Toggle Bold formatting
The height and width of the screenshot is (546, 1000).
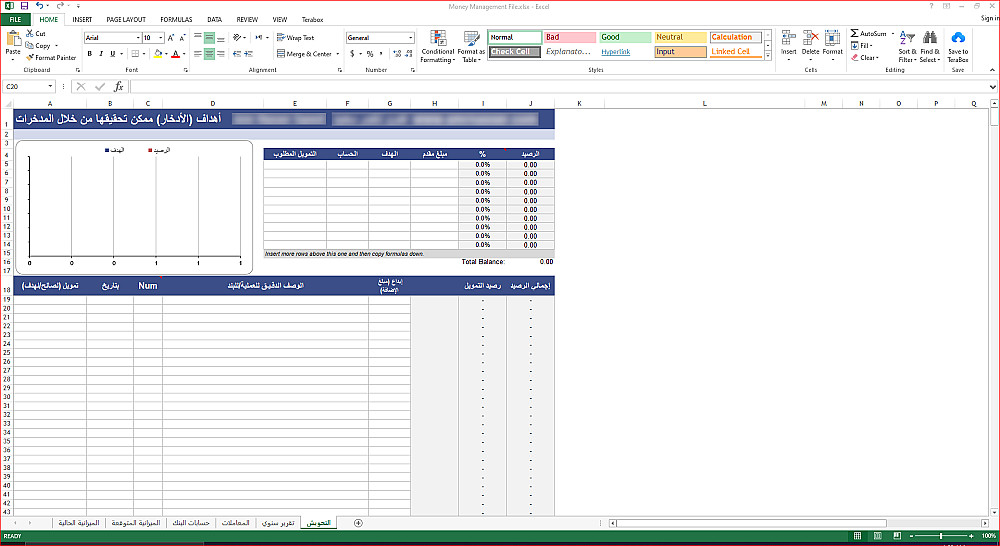[x=90, y=54]
